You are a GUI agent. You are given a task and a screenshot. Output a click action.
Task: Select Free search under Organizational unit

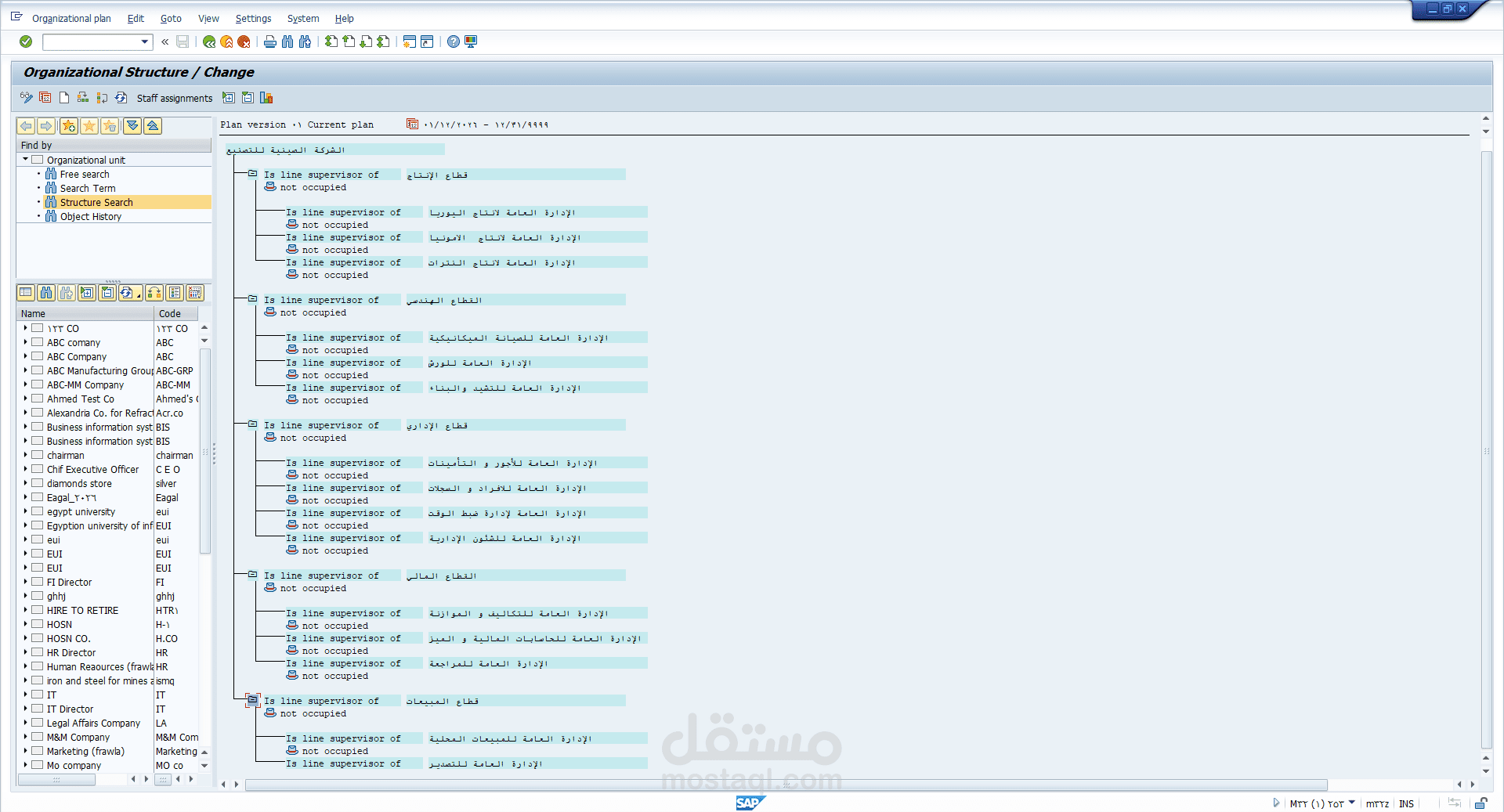(x=85, y=174)
